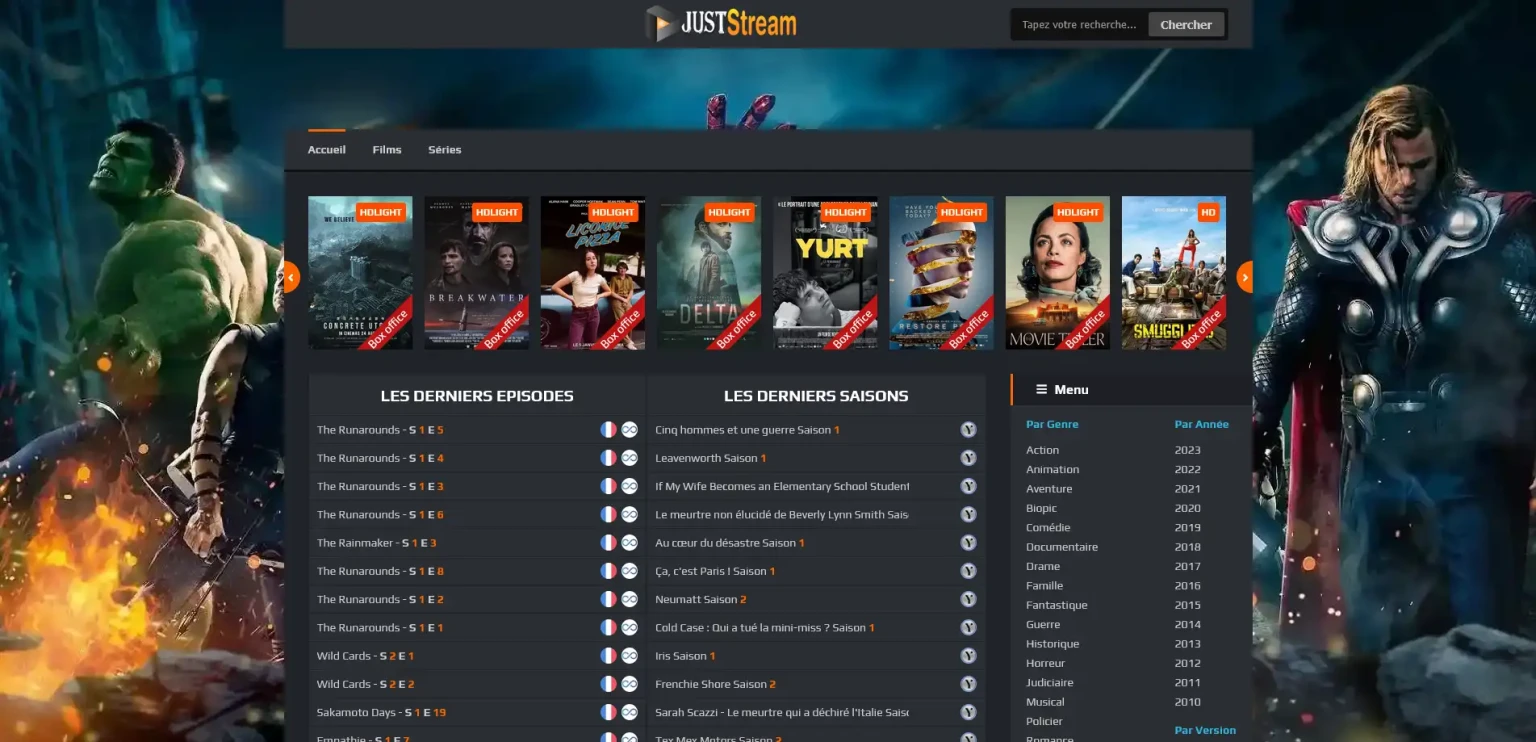
Task: Focus the 'Tapez votre recherche' search field
Action: pyautogui.click(x=1080, y=25)
